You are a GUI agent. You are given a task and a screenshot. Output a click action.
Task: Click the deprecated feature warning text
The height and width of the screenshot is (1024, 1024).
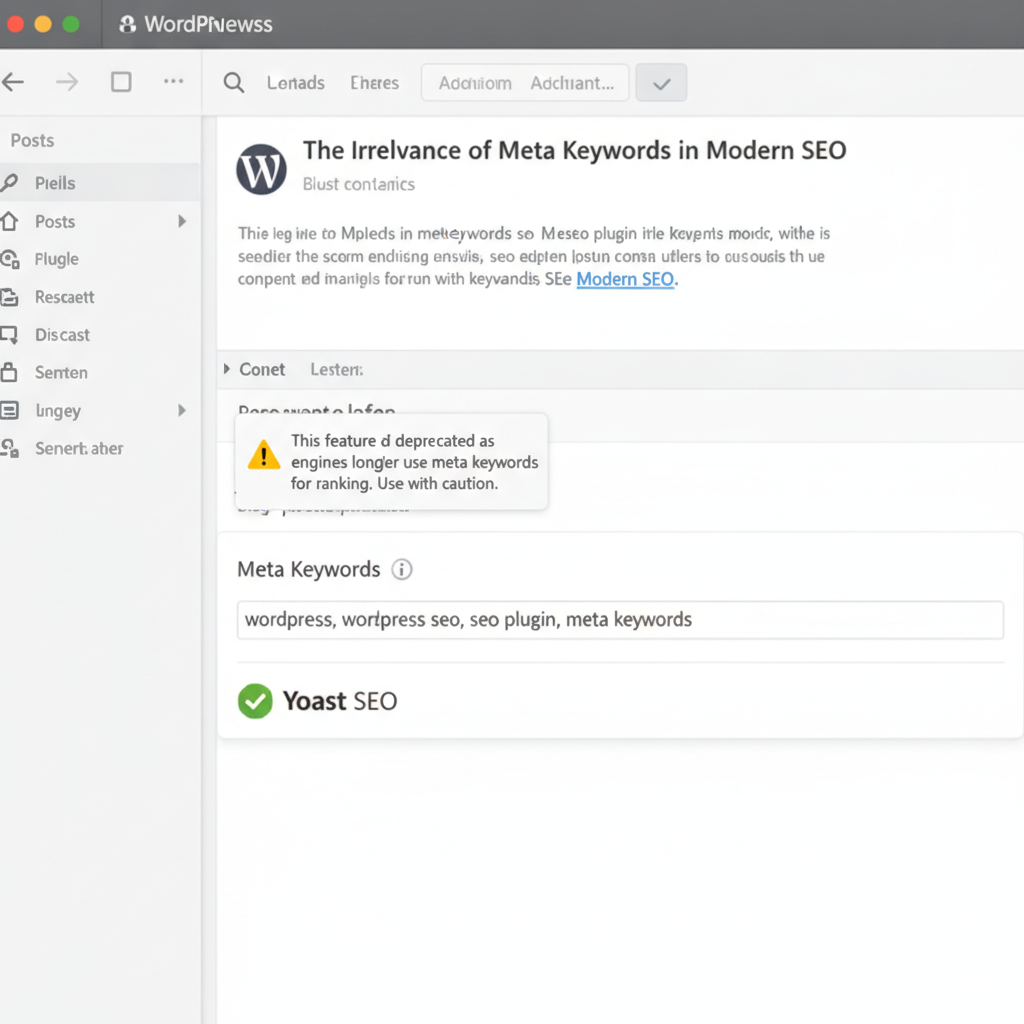[415, 462]
